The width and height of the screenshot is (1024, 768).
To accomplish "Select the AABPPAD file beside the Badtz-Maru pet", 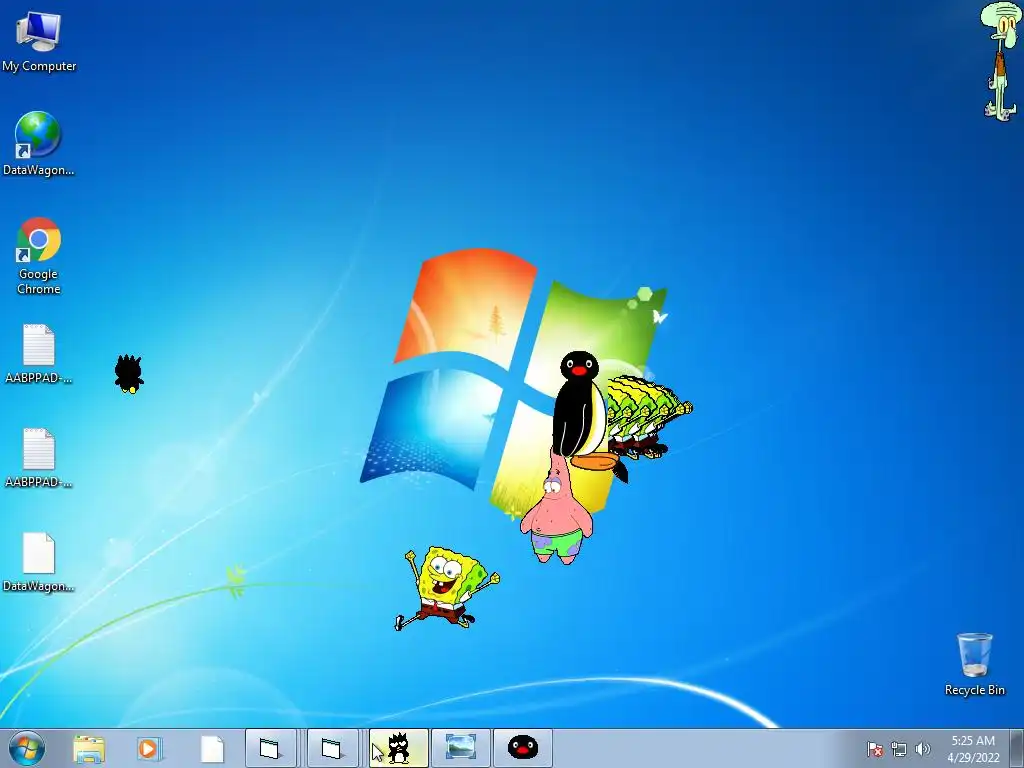I will pos(39,354).
